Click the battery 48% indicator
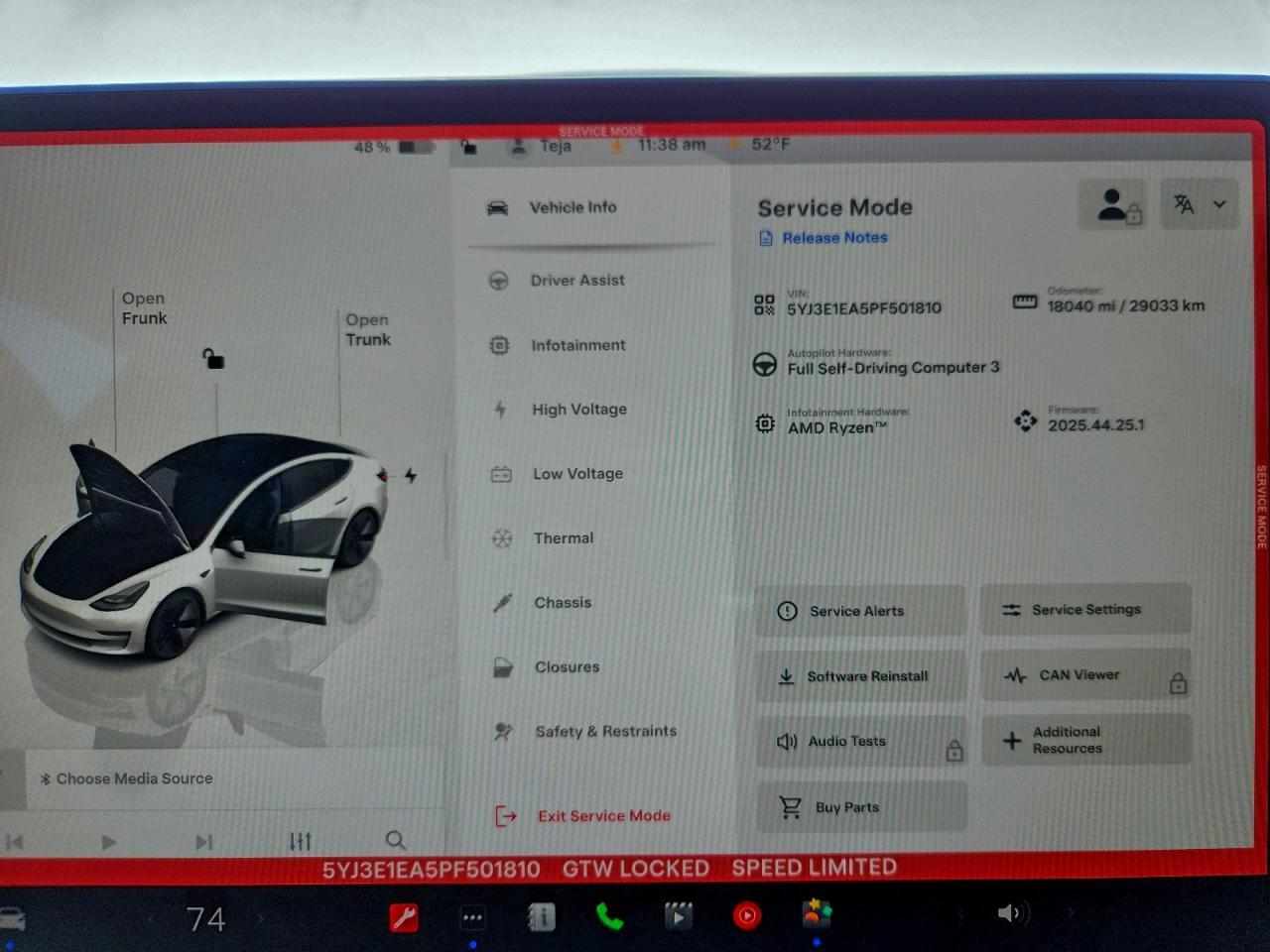This screenshot has width=1270, height=952. click(393, 147)
